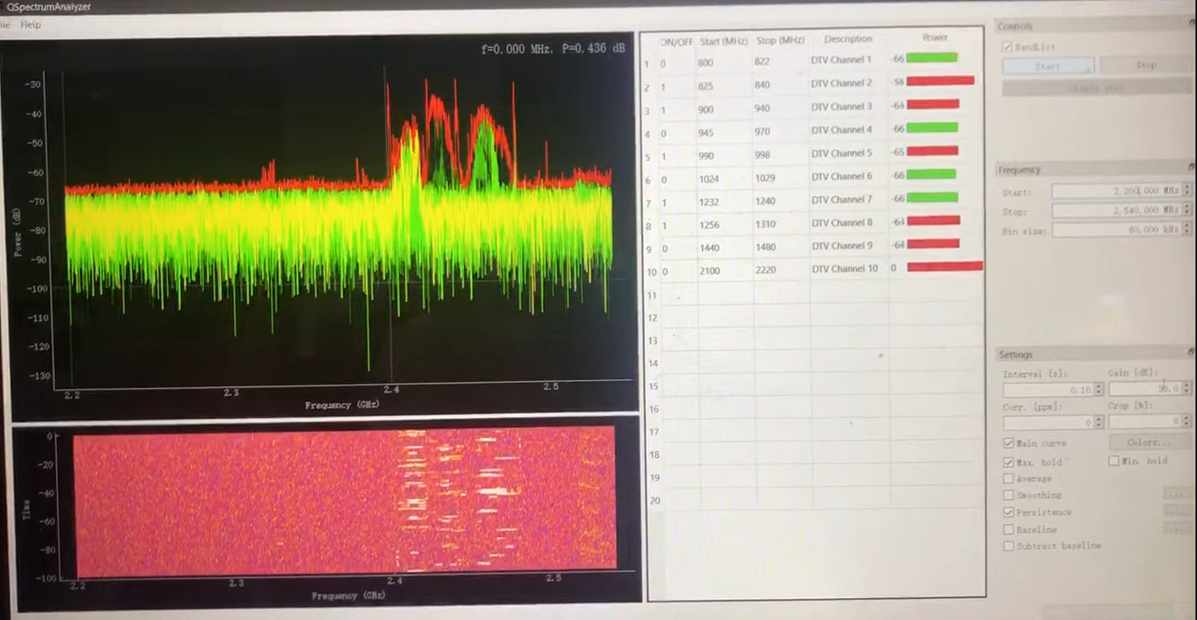This screenshot has height=620, width=1197.
Task: Click the Gain spin box arrows
Action: tap(1187, 388)
